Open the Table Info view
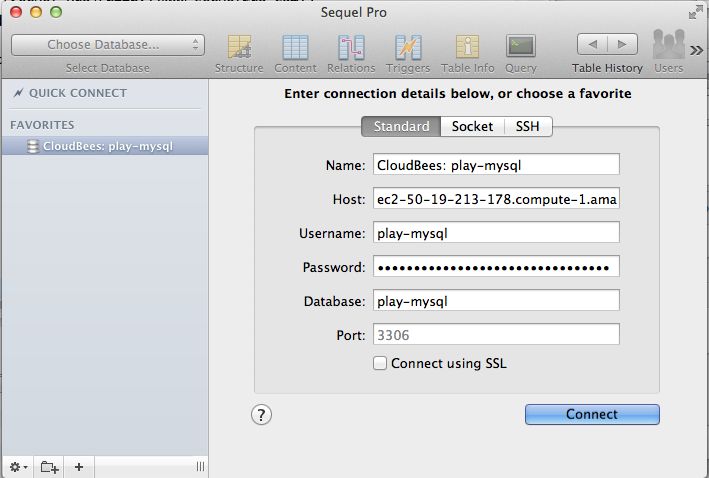This screenshot has height=478, width=709. point(468,54)
